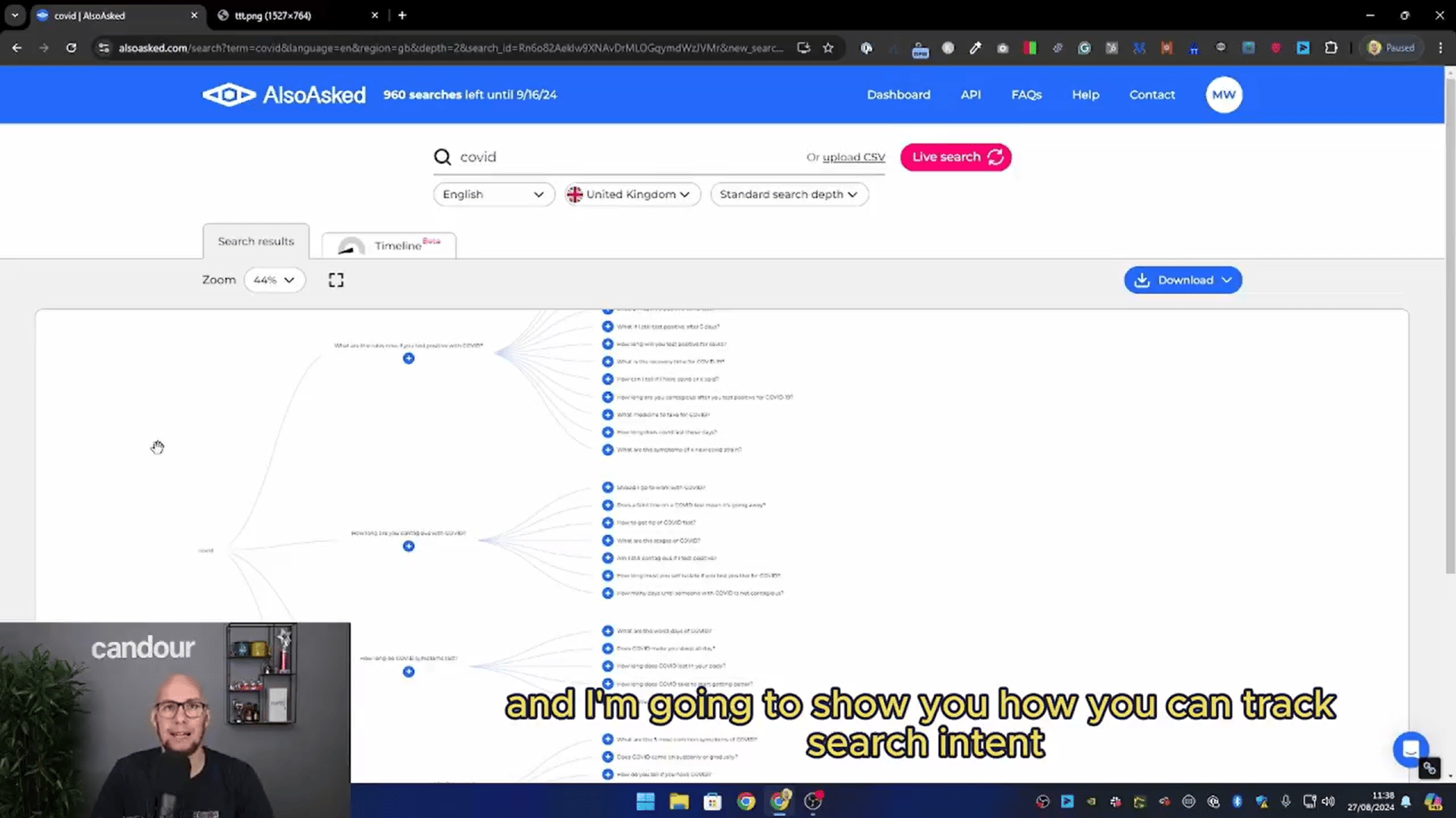1456x818 pixels.
Task: Open the Dashboard nav item
Action: [x=898, y=95]
